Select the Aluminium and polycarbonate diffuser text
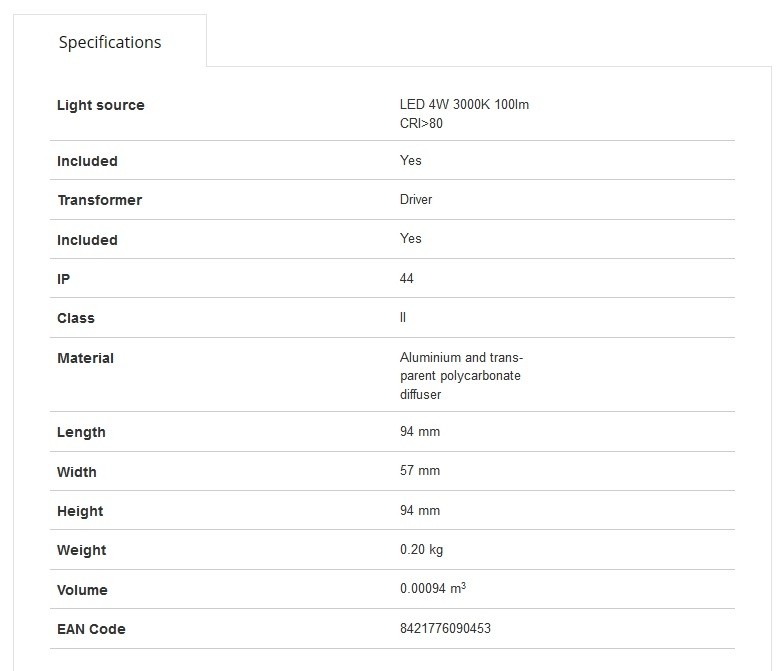The image size is (778, 671). 461,376
